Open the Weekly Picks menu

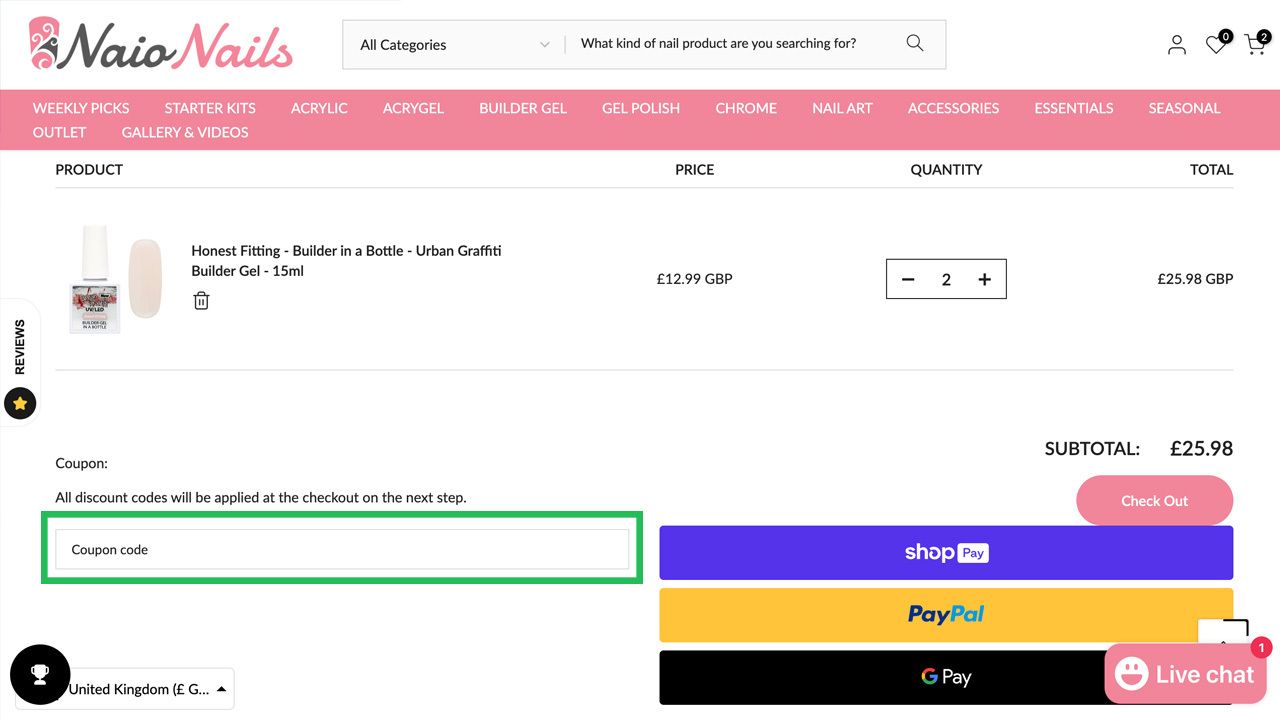(x=81, y=108)
